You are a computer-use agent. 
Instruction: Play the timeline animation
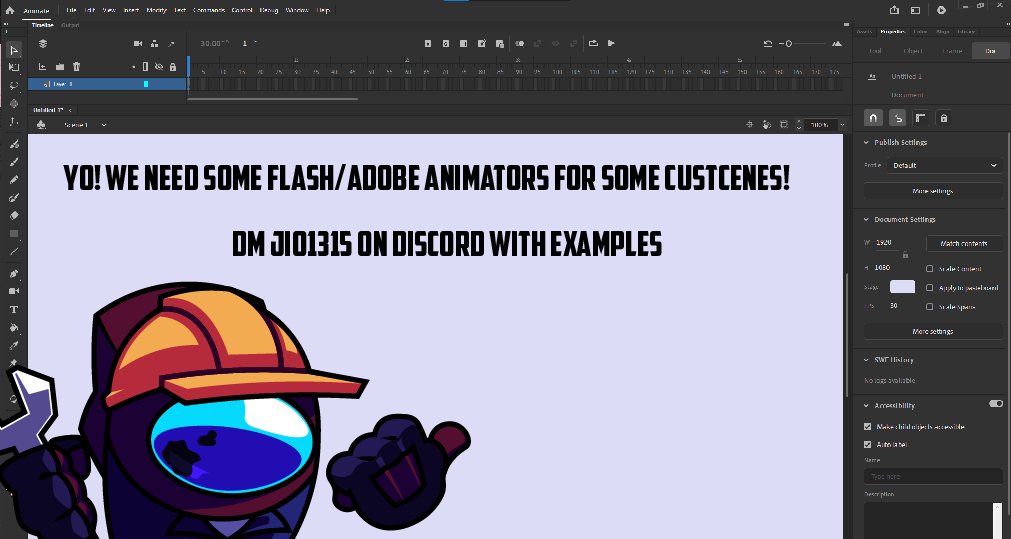click(611, 43)
